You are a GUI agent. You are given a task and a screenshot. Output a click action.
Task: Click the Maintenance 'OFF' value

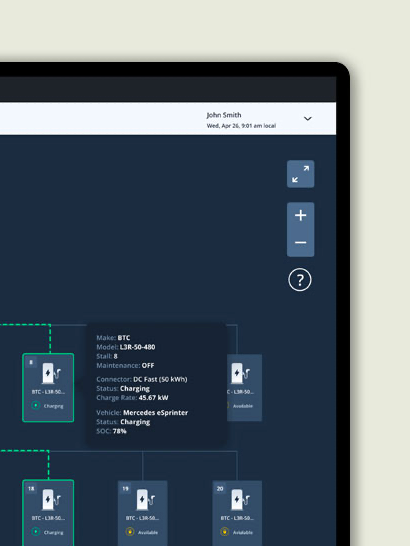pyautogui.click(x=148, y=365)
